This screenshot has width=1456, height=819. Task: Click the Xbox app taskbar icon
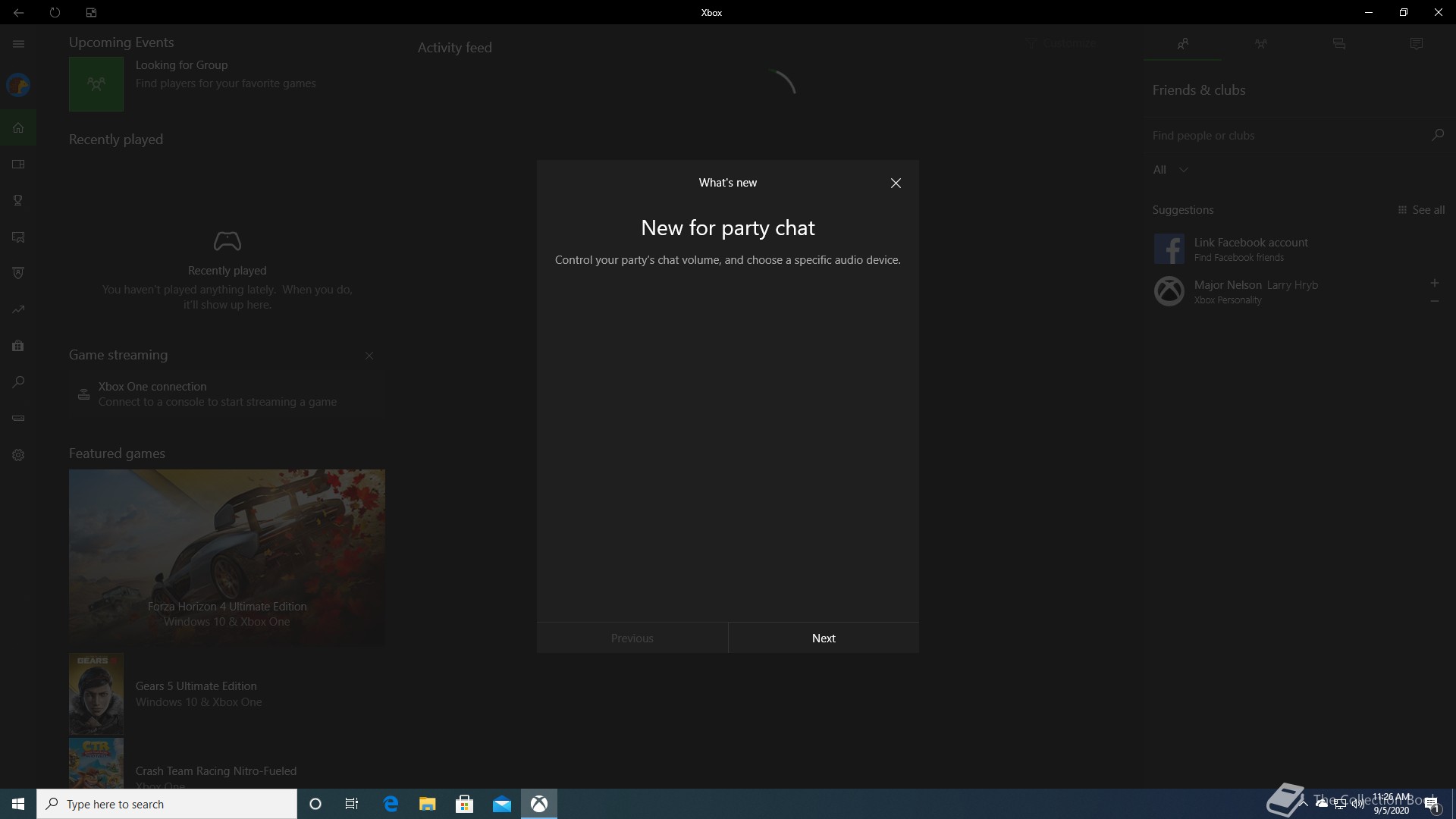coord(539,804)
